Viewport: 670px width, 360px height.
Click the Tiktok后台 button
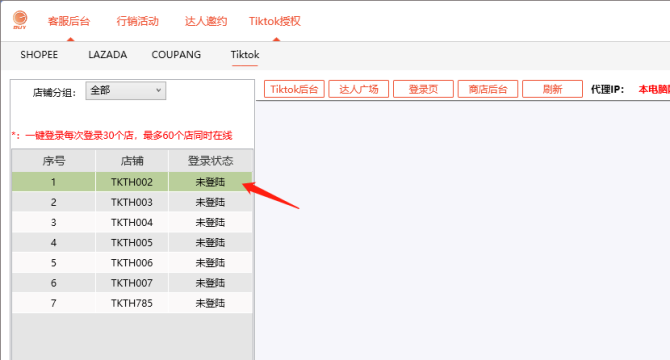coord(294,89)
